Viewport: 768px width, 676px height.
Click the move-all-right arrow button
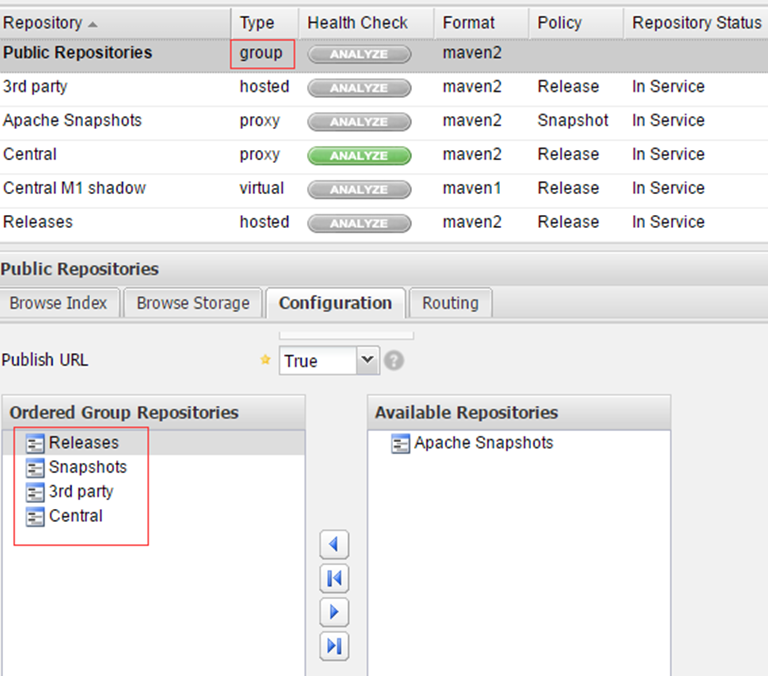[x=334, y=646]
